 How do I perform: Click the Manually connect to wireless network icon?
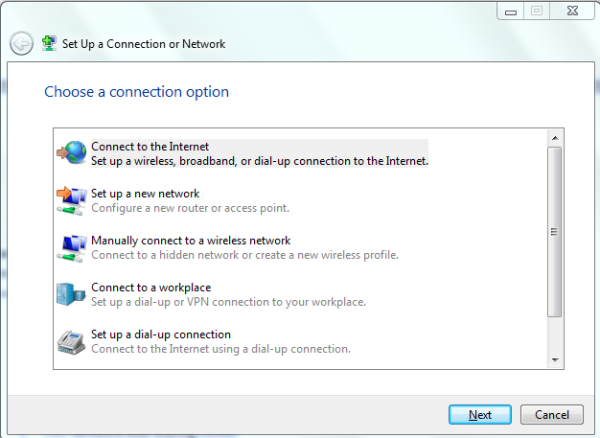72,248
